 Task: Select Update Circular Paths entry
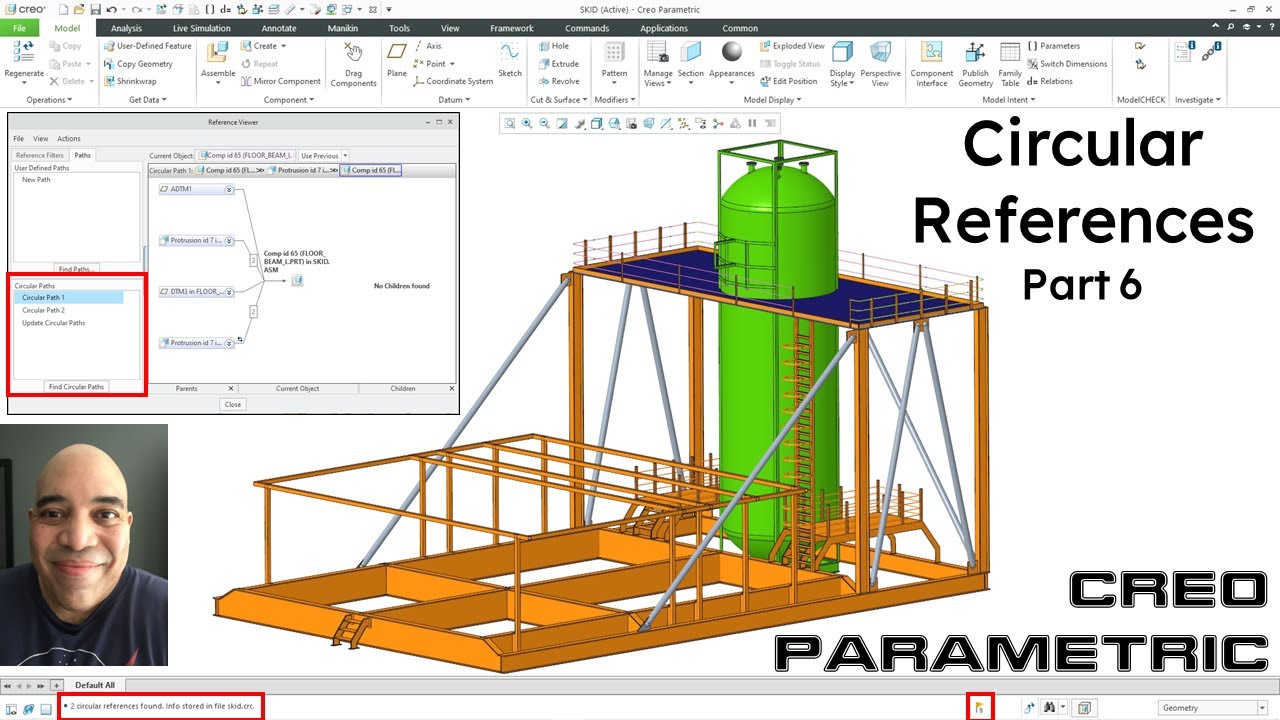[x=53, y=323]
